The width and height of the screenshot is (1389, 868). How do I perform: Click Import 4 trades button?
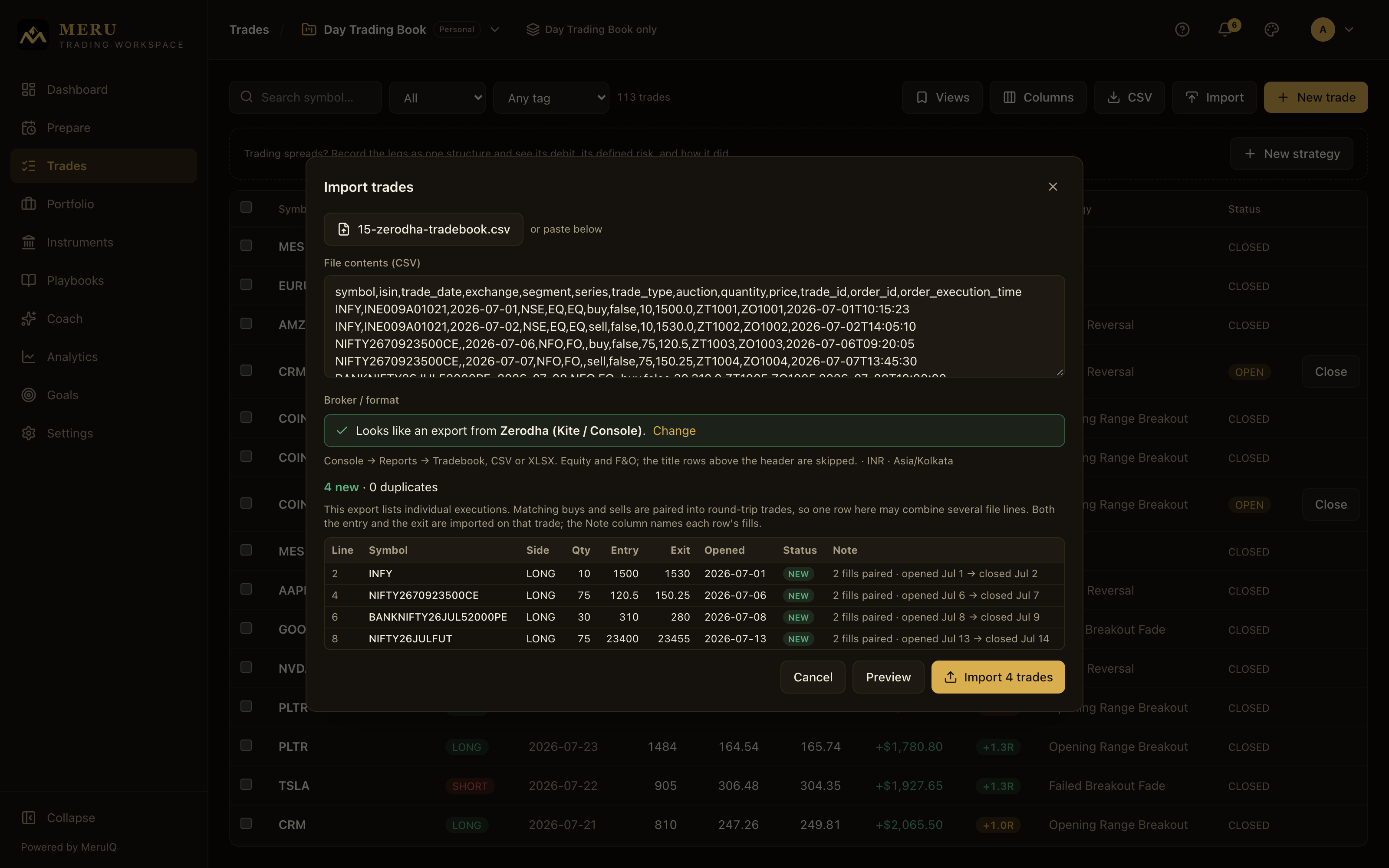click(x=997, y=677)
